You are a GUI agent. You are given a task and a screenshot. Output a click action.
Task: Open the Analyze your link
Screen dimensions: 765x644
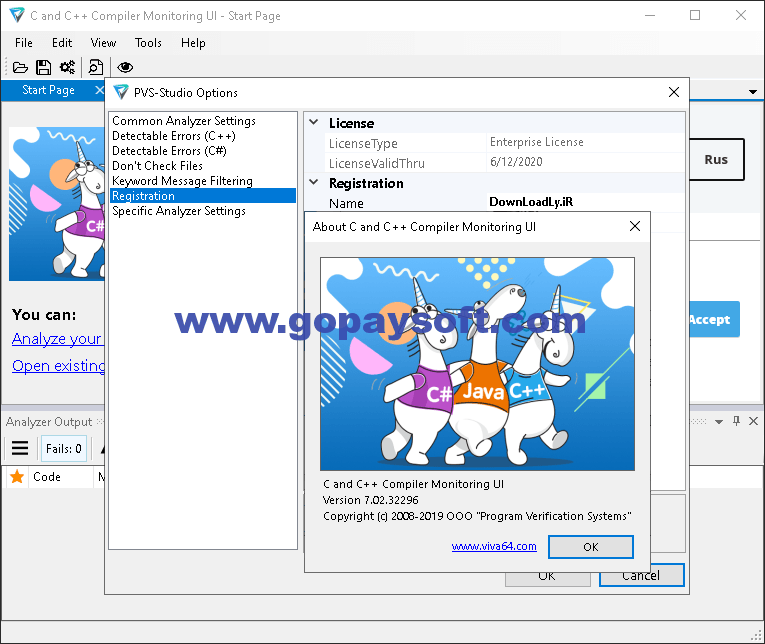click(x=58, y=339)
